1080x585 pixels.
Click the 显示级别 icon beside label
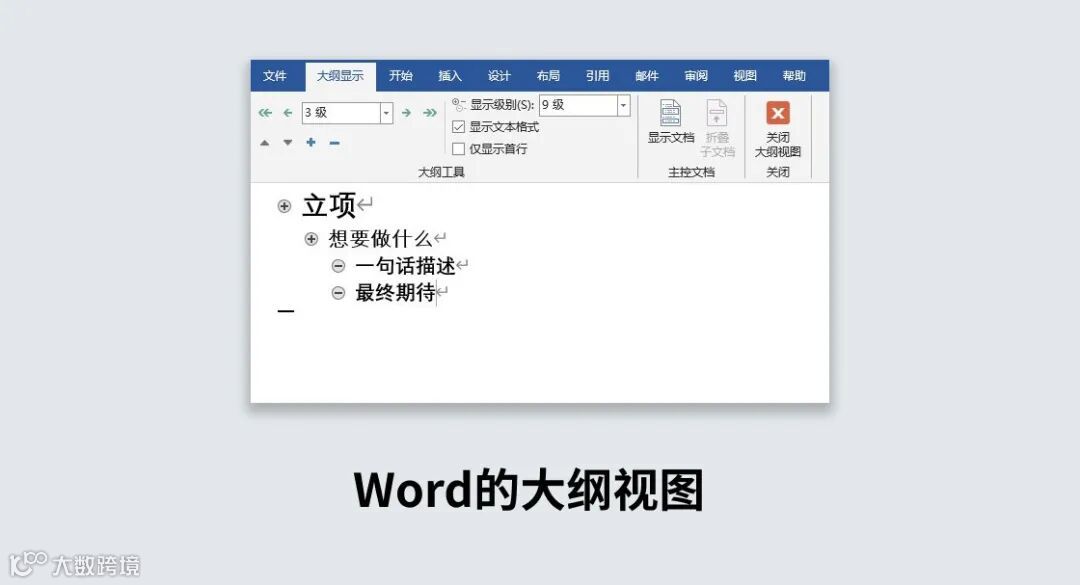point(459,105)
